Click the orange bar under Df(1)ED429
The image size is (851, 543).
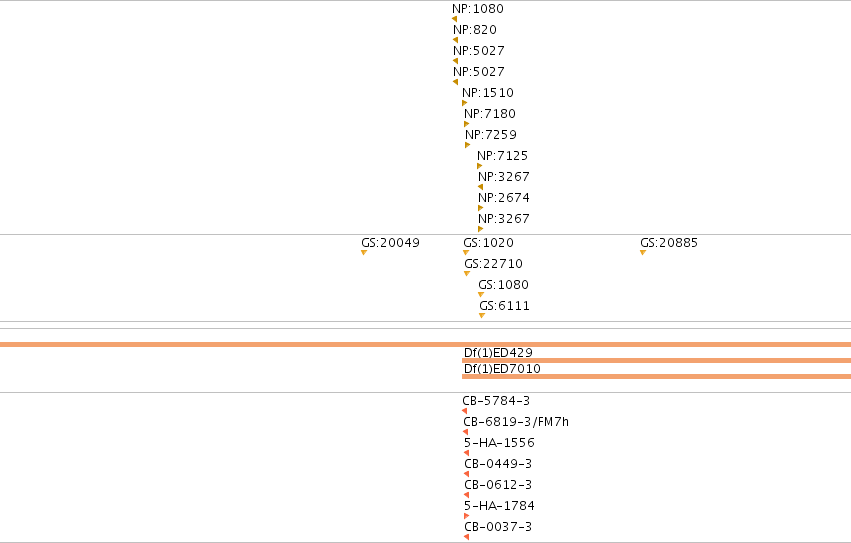coord(656,361)
